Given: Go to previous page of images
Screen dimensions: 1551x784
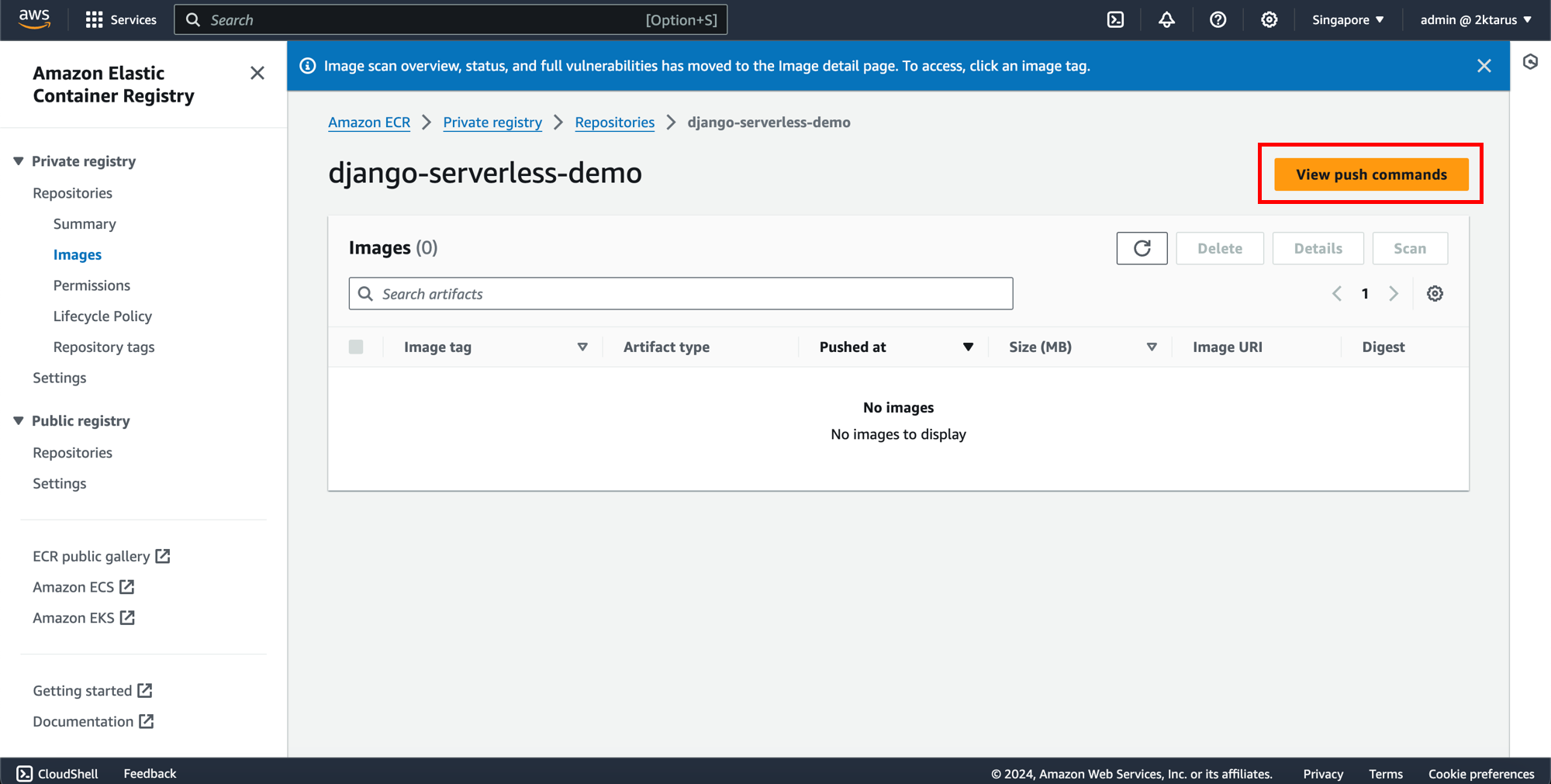Looking at the screenshot, I should coord(1337,293).
